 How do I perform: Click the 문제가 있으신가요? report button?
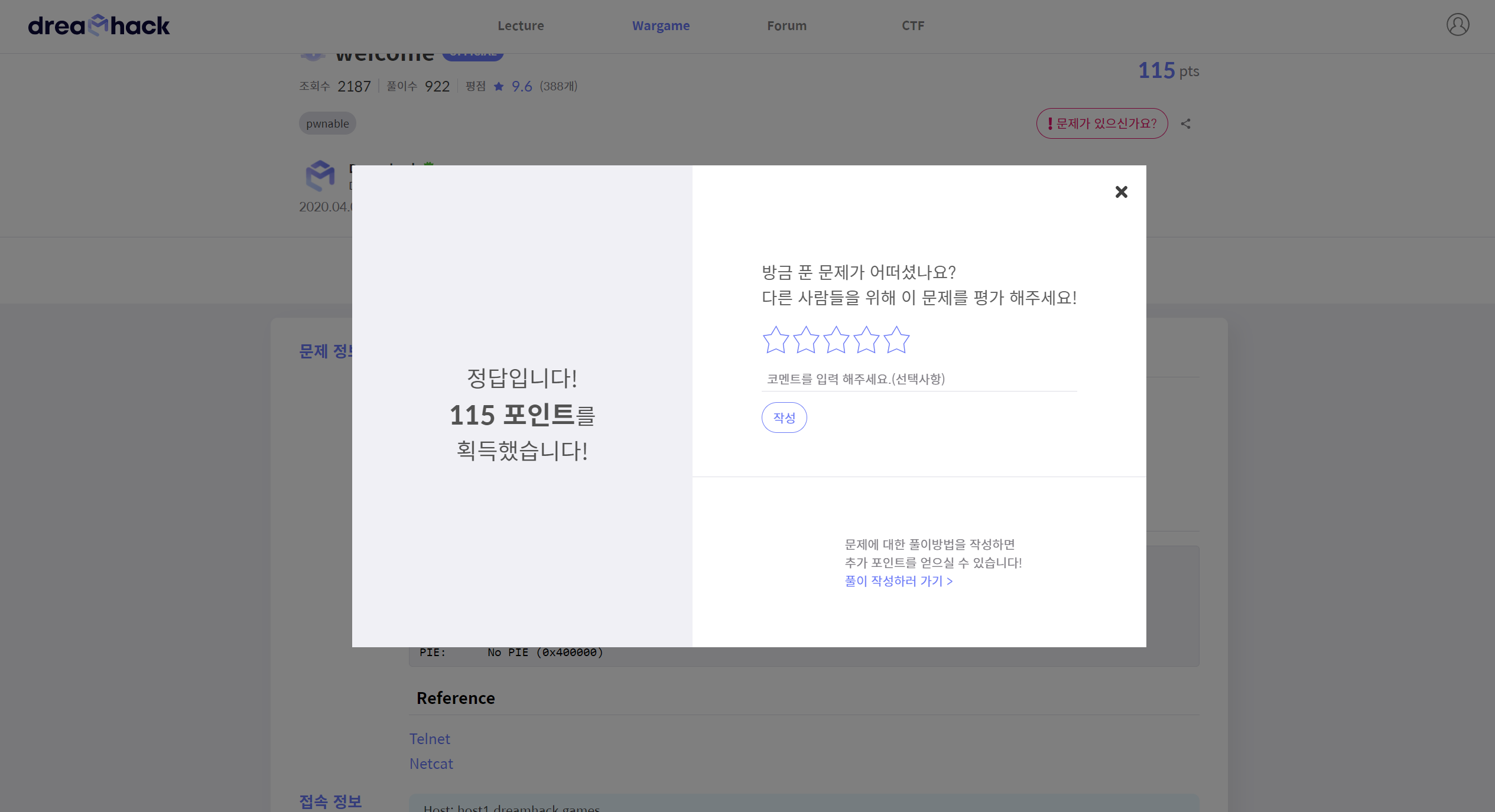pyautogui.click(x=1101, y=123)
